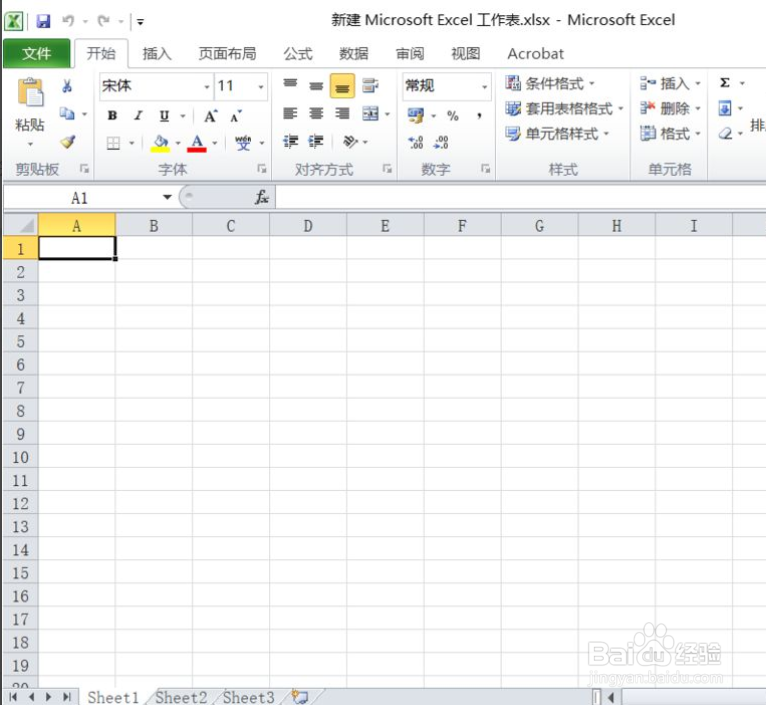Screen dimensions: 766x705
Task: Click the Fill down arrow icon
Action: coord(725,108)
